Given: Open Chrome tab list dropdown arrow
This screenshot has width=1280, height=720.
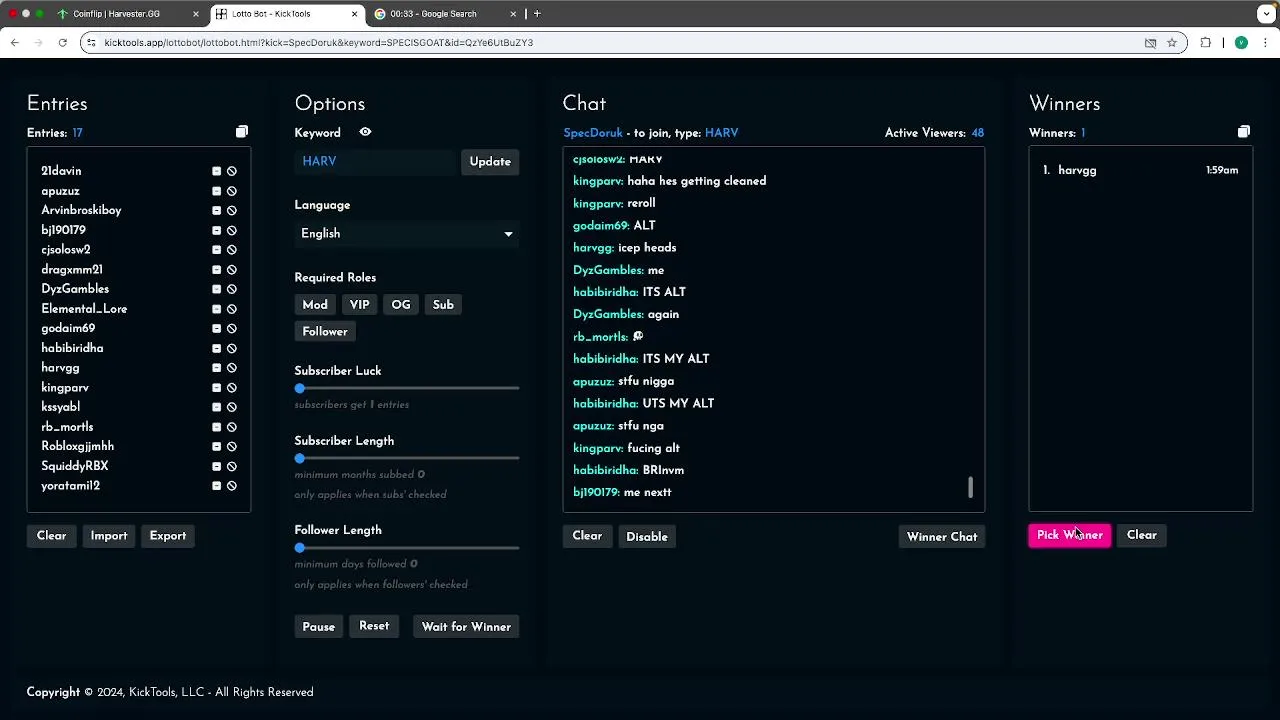Looking at the screenshot, I should pyautogui.click(x=1266, y=14).
